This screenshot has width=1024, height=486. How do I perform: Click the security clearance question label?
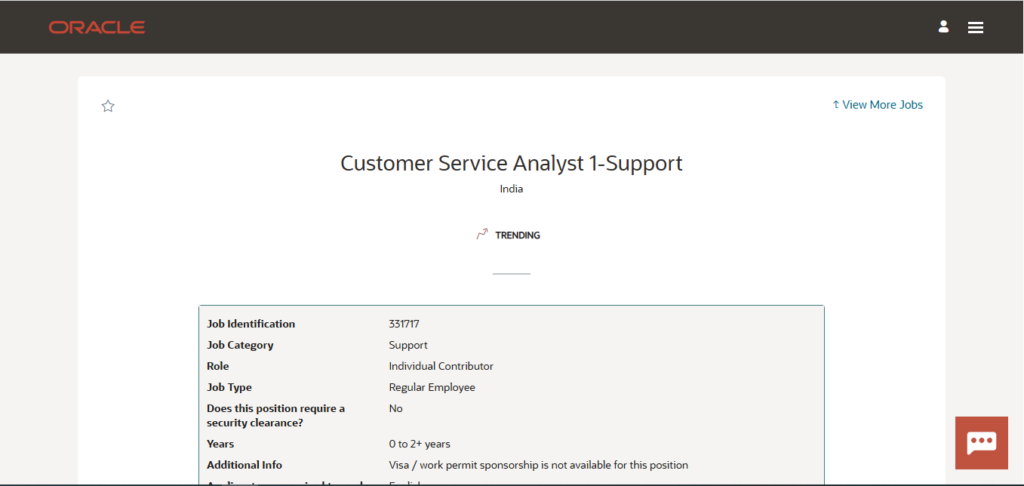tap(276, 415)
